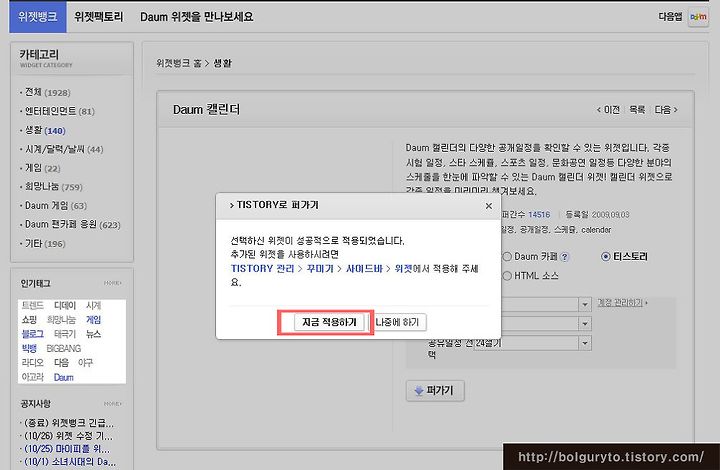
Task: Select 엔터테인먼트 (81) category
Action: tap(60, 111)
